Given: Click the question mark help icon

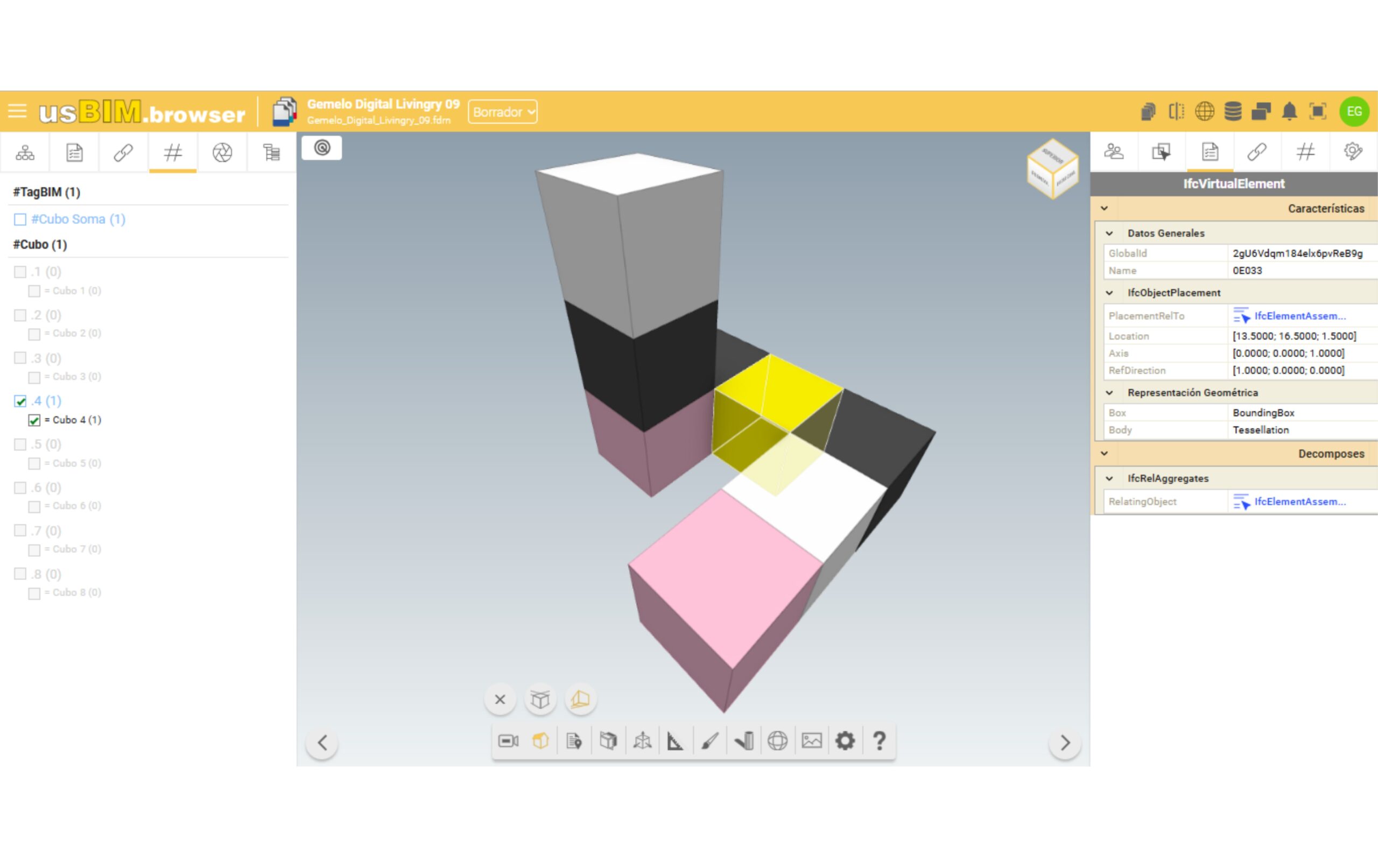Looking at the screenshot, I should click(x=879, y=741).
